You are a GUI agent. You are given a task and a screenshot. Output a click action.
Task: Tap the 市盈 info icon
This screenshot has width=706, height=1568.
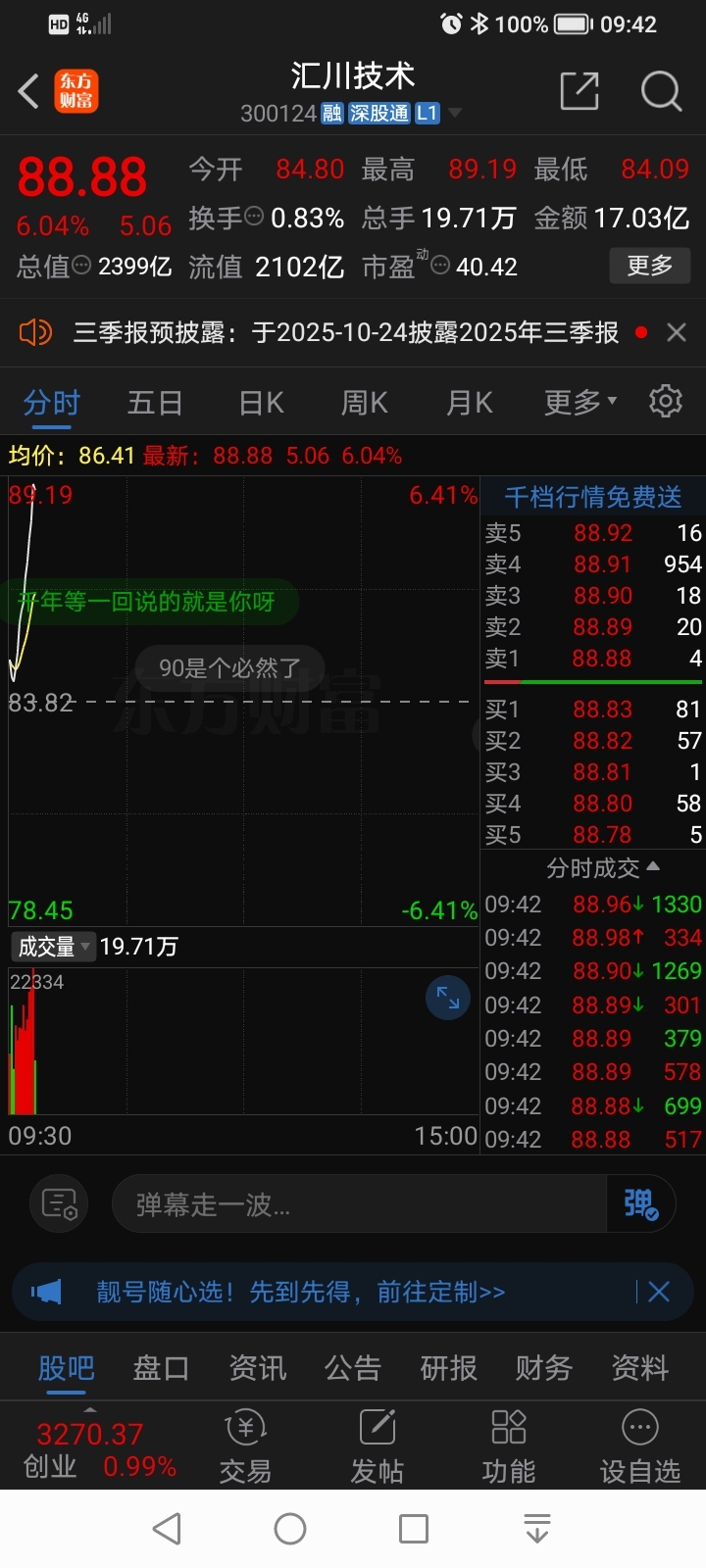pyautogui.click(x=440, y=266)
